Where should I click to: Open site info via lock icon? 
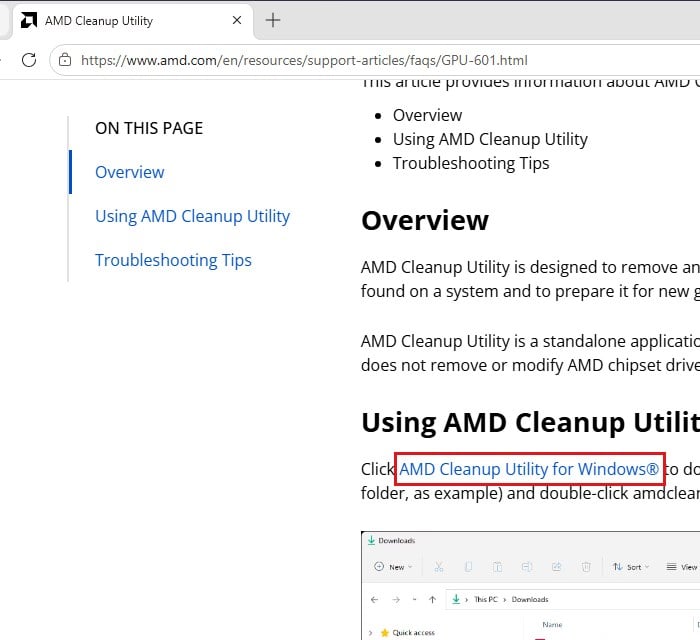pos(65,59)
